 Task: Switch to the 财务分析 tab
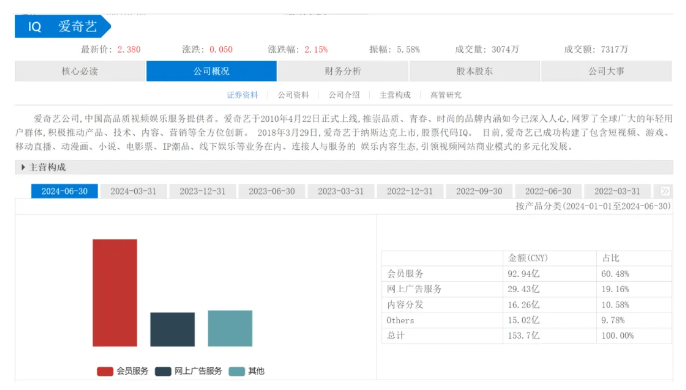click(343, 71)
